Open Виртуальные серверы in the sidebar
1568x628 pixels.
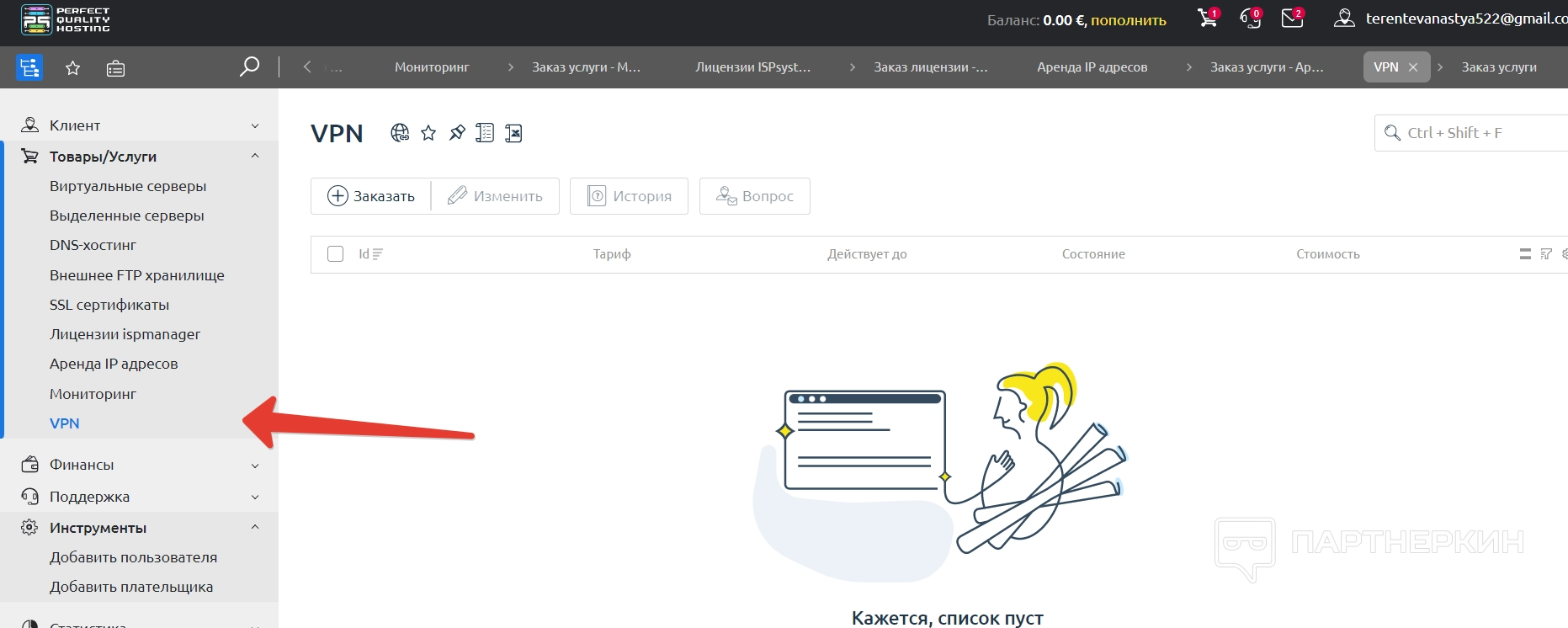[128, 186]
